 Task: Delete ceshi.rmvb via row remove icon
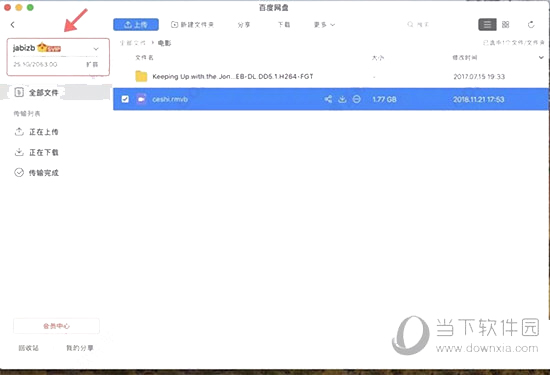(x=356, y=99)
